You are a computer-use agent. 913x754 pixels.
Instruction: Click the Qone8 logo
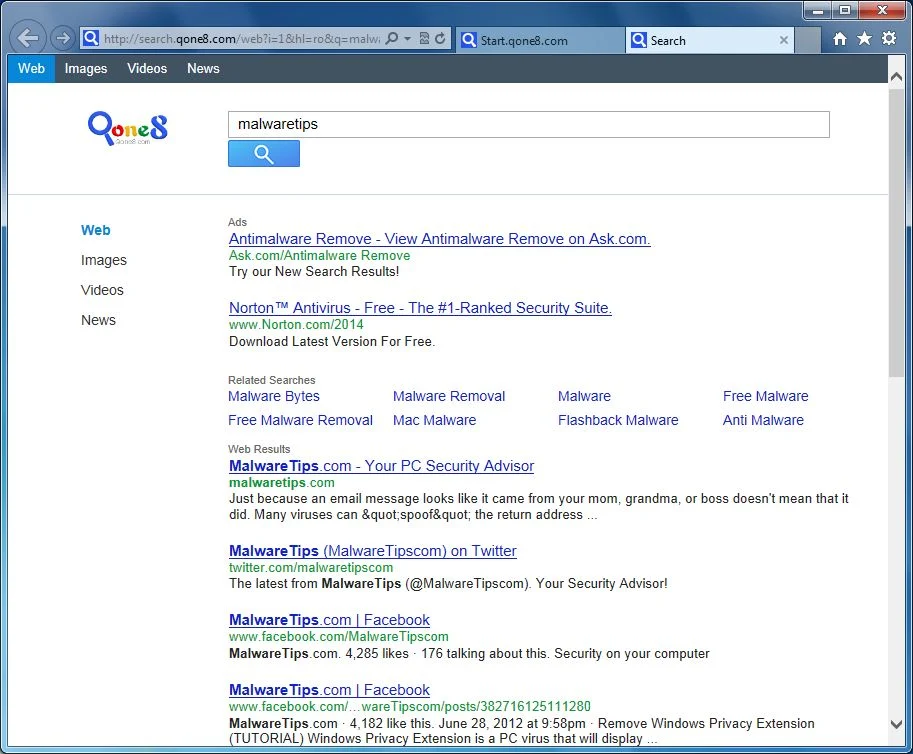pos(128,128)
